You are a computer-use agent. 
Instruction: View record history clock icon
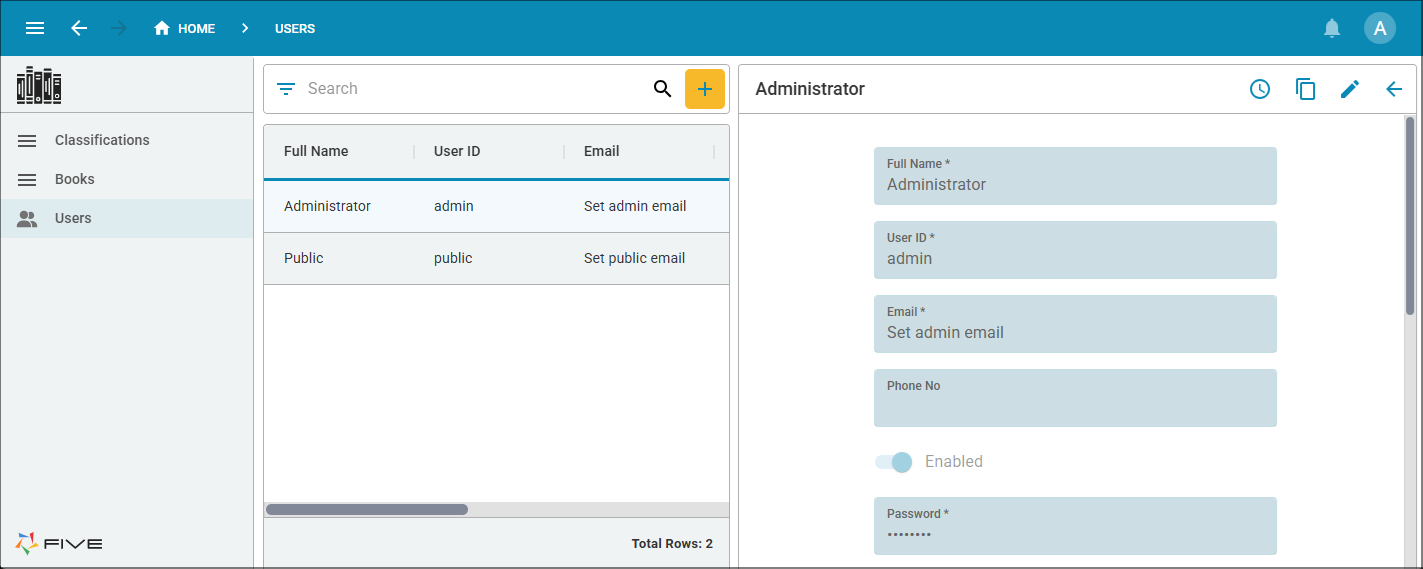coord(1260,89)
